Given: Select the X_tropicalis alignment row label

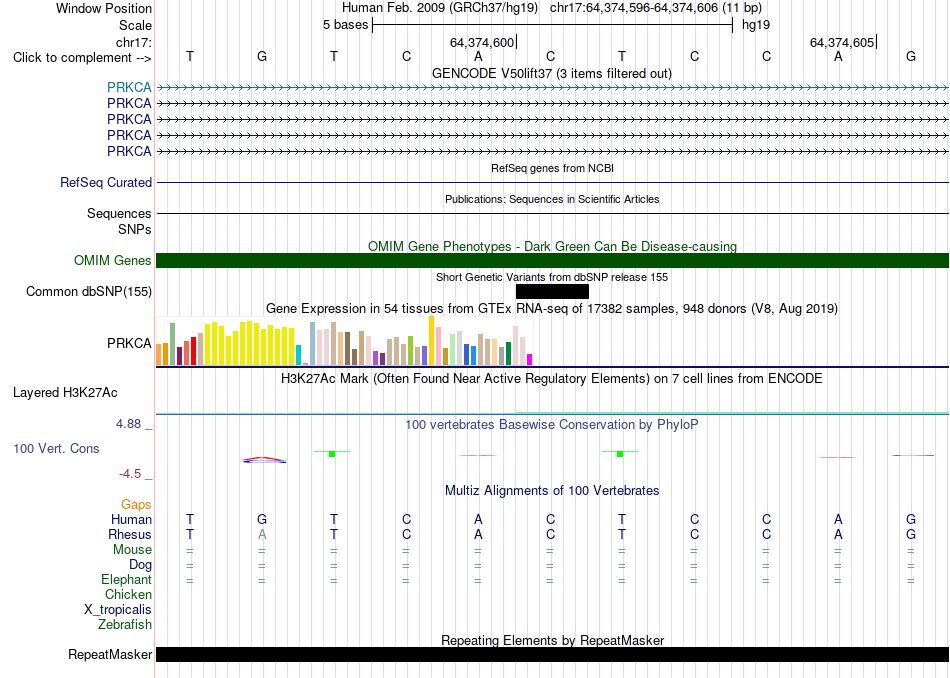Looking at the screenshot, I should [118, 610].
